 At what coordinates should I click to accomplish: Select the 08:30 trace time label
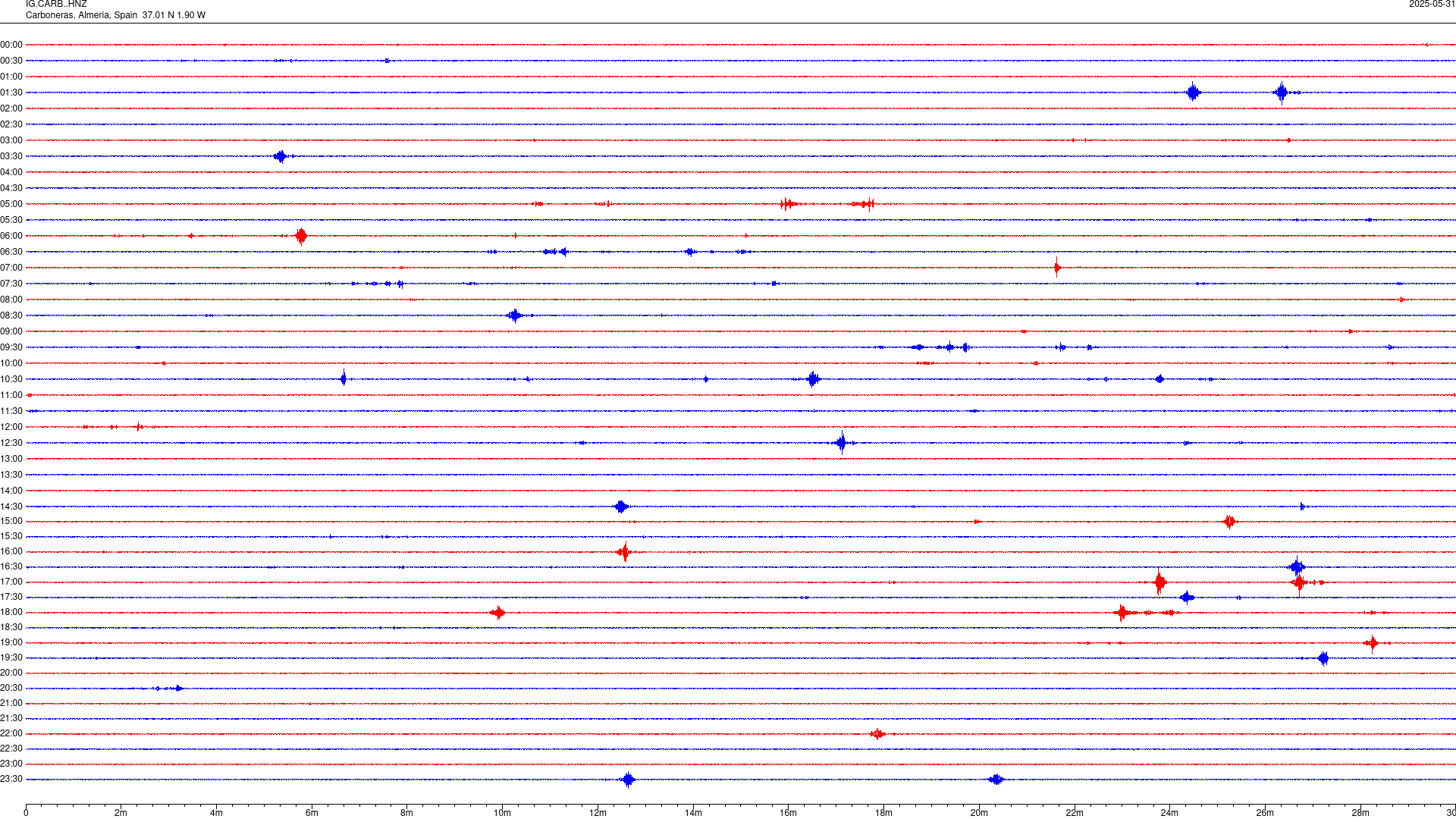[11, 315]
